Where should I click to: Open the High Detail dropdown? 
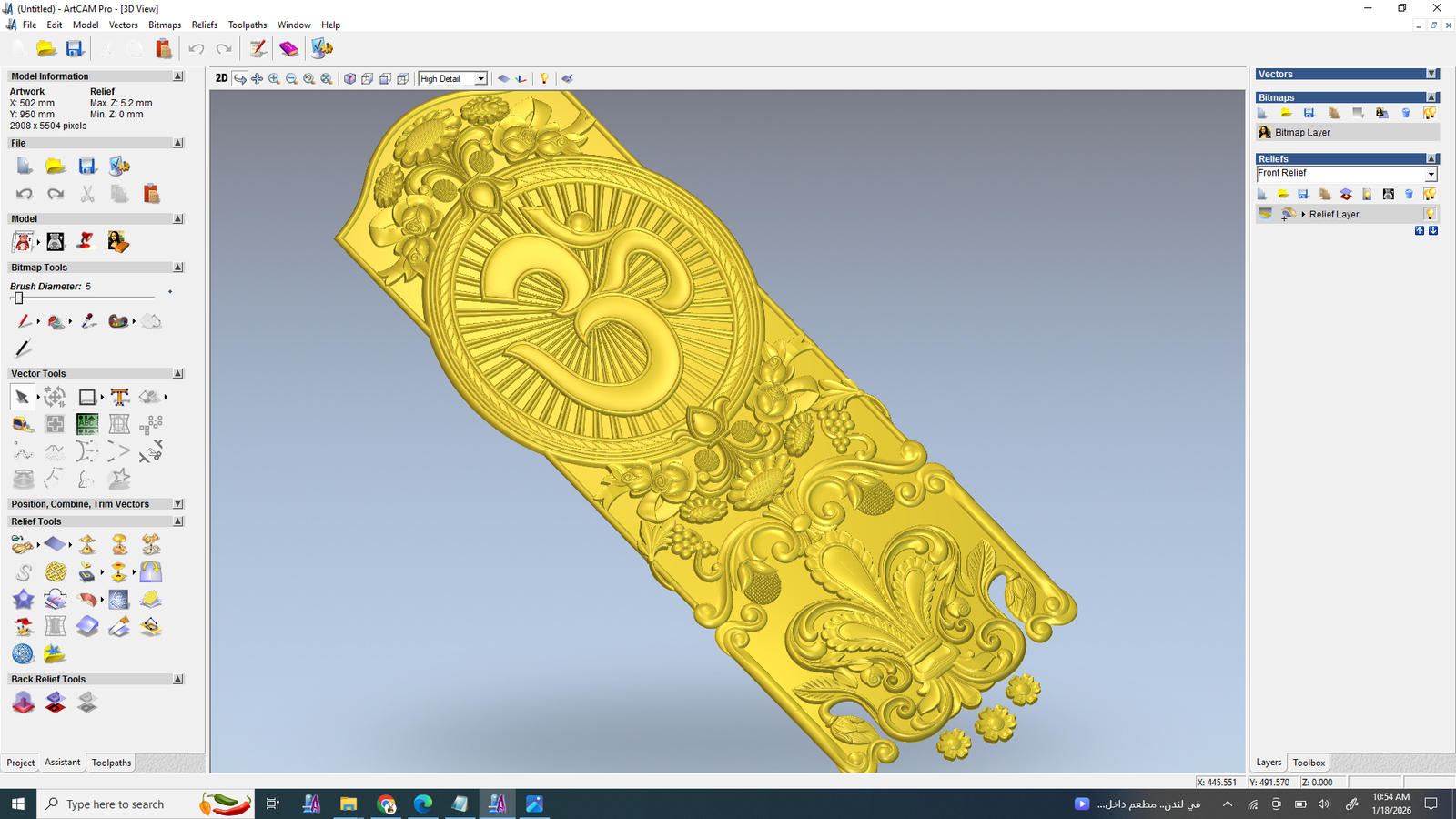pyautogui.click(x=480, y=79)
